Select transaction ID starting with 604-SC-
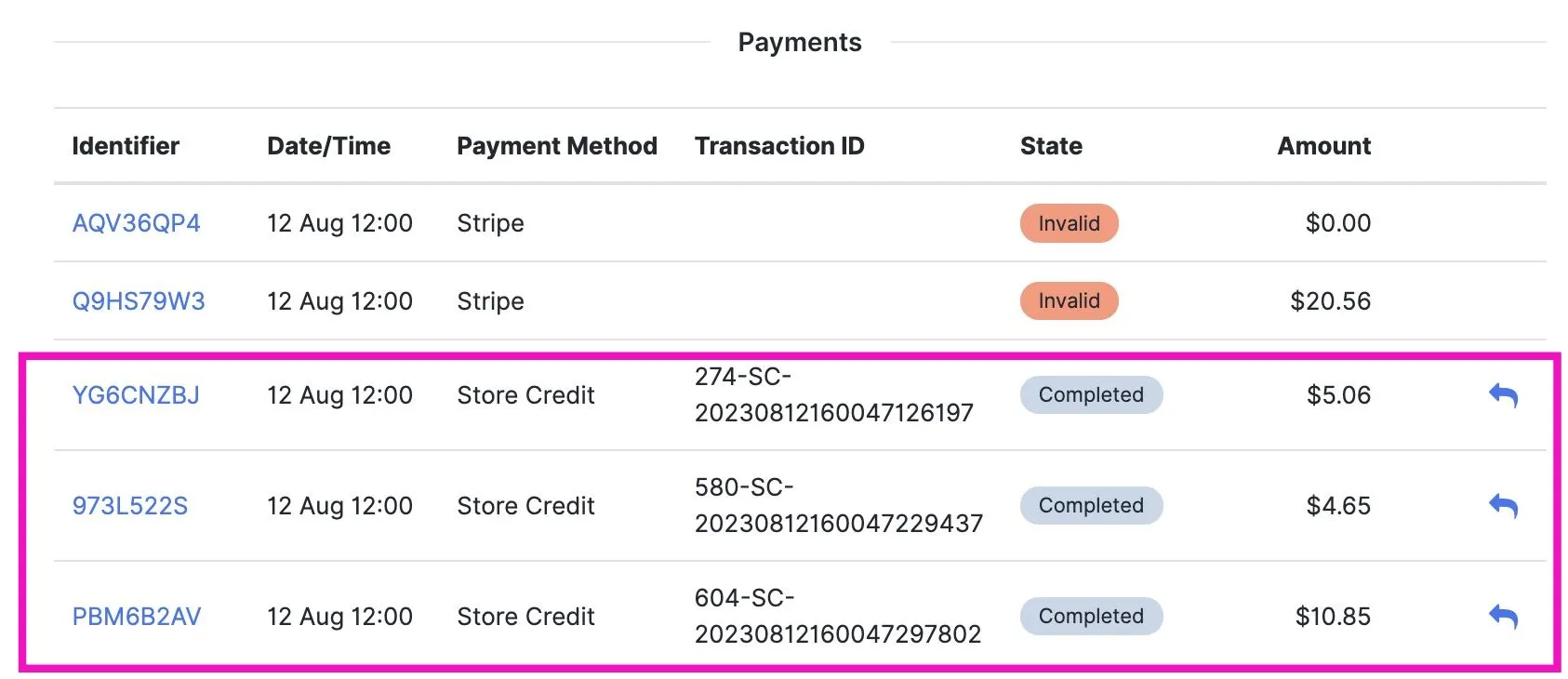Screen dimensions: 1568x679 [x=838, y=617]
